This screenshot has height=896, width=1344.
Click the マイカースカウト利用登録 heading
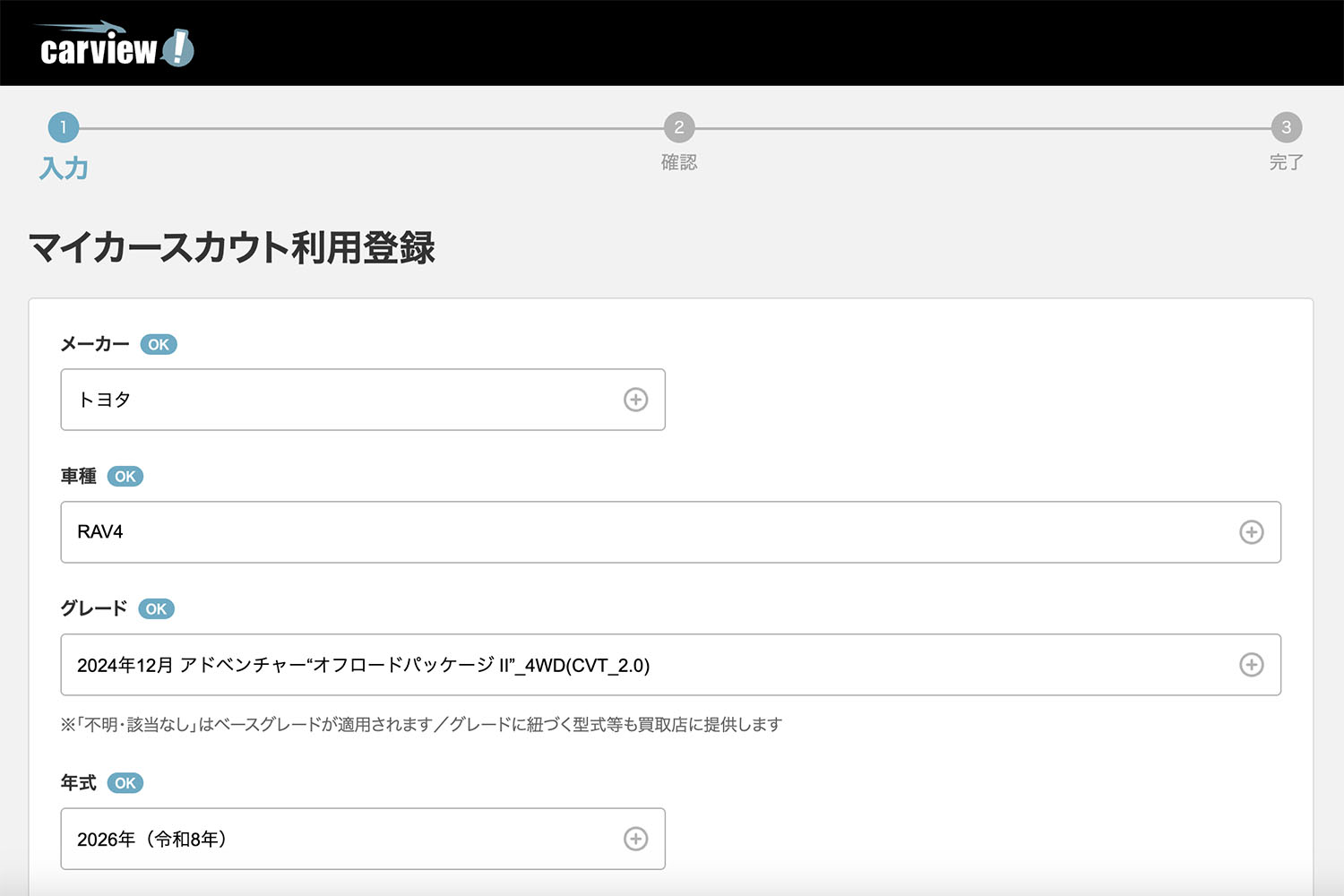coord(232,247)
